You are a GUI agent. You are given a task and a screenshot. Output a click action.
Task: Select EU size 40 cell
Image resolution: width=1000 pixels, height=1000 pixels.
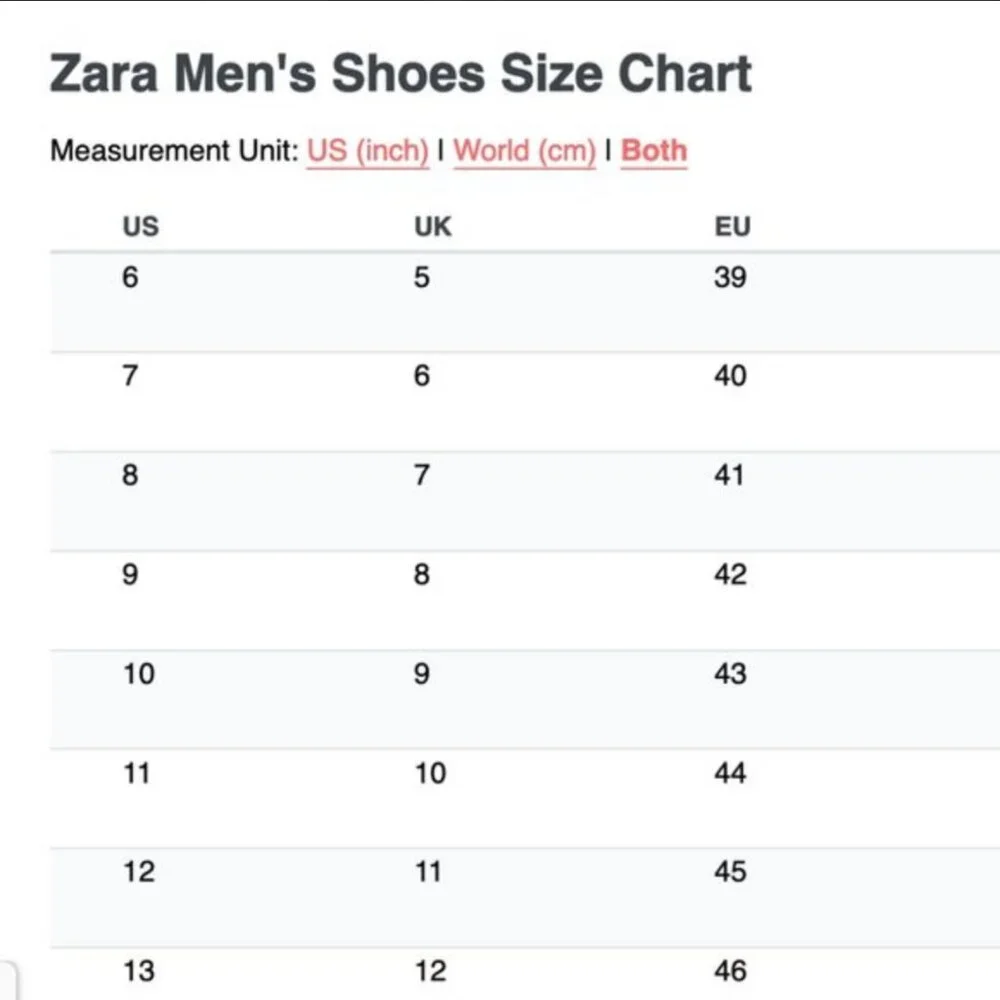click(730, 376)
